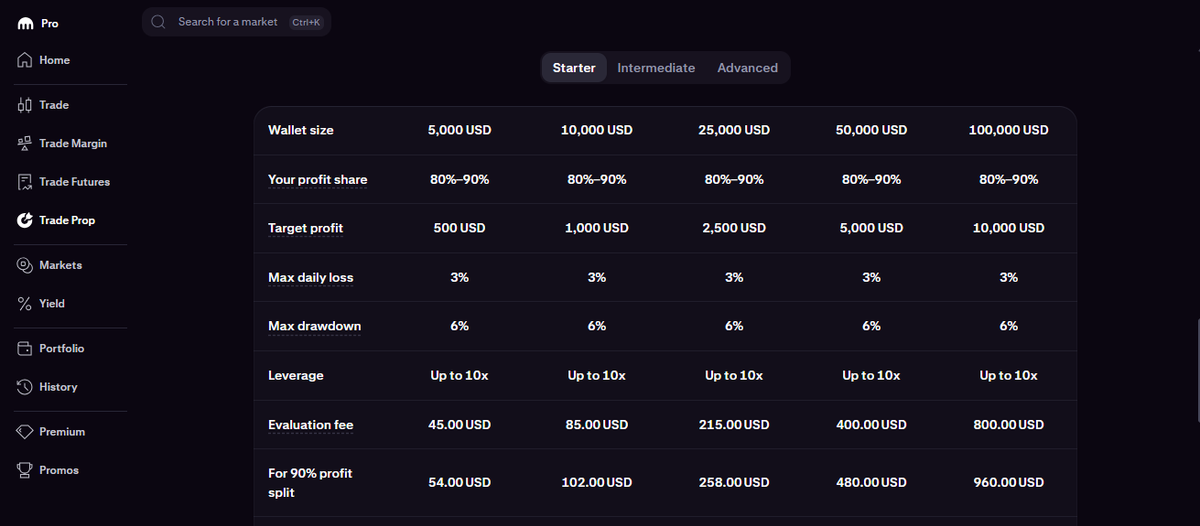Click the 25,000 USD wallet size
The width and height of the screenshot is (1200, 526).
734,130
